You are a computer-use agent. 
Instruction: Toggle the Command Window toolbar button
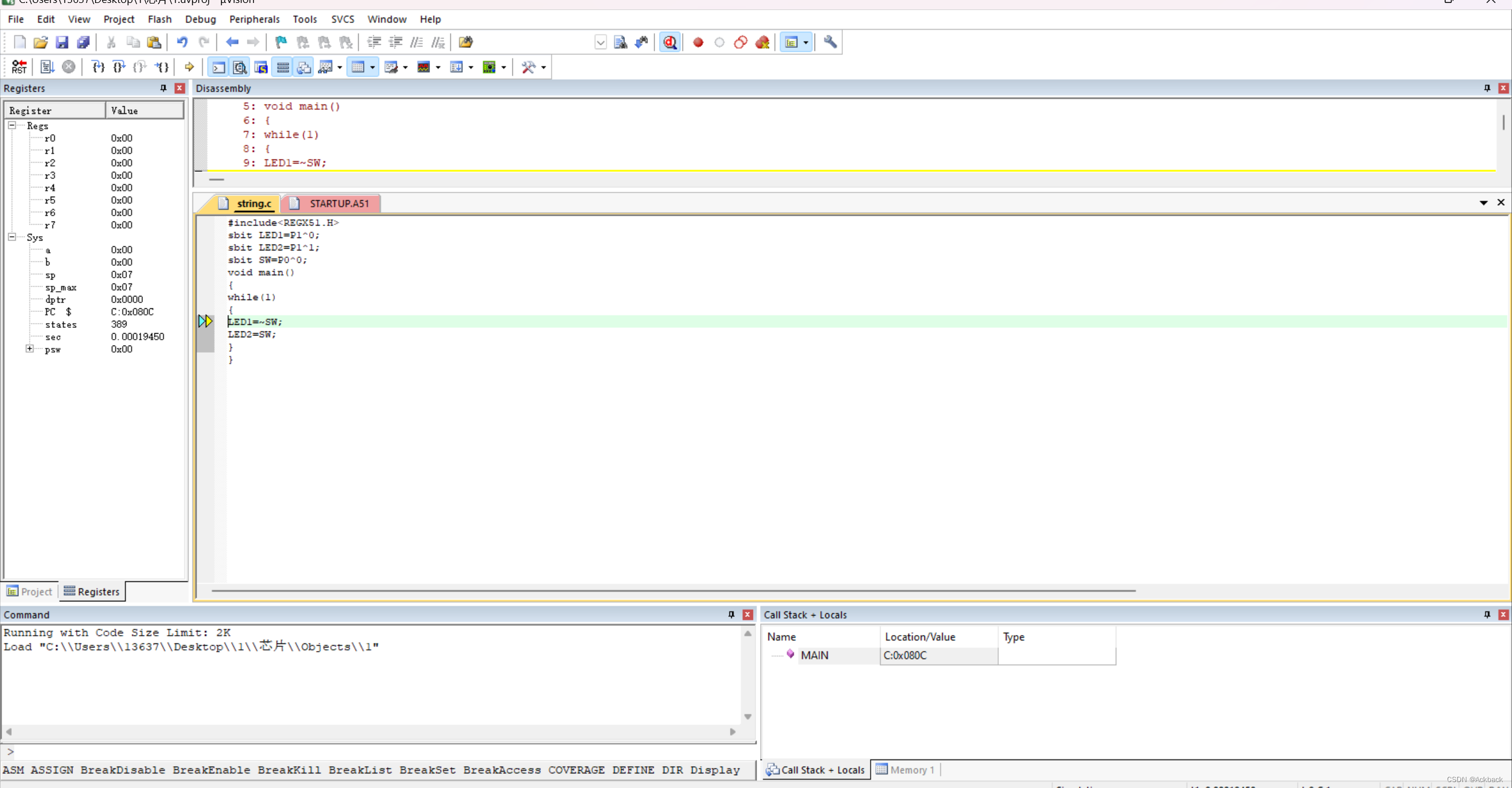[219, 67]
